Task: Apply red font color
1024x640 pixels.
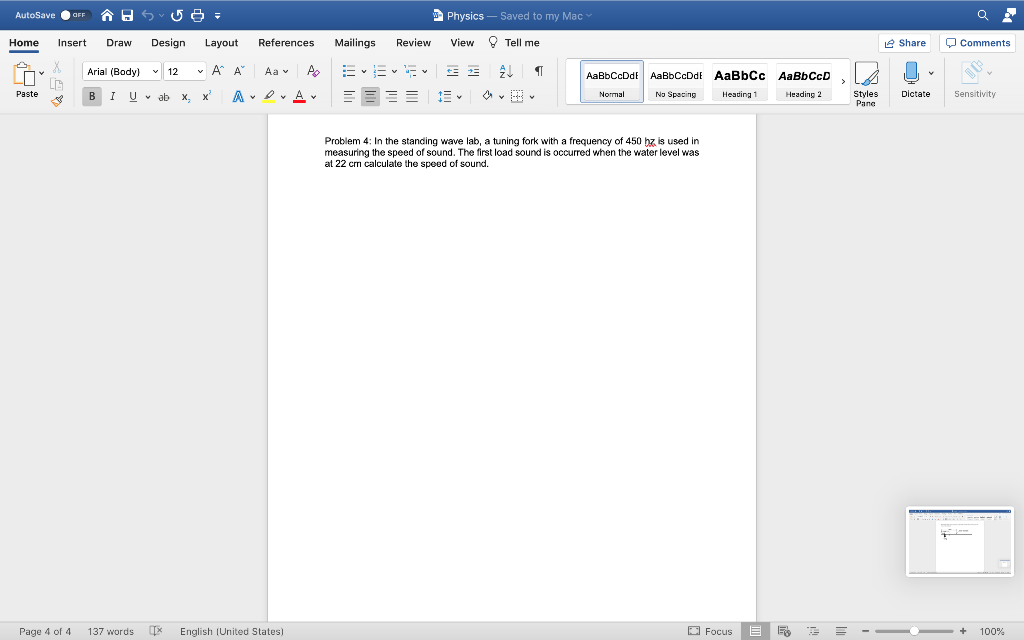Action: tap(299, 97)
